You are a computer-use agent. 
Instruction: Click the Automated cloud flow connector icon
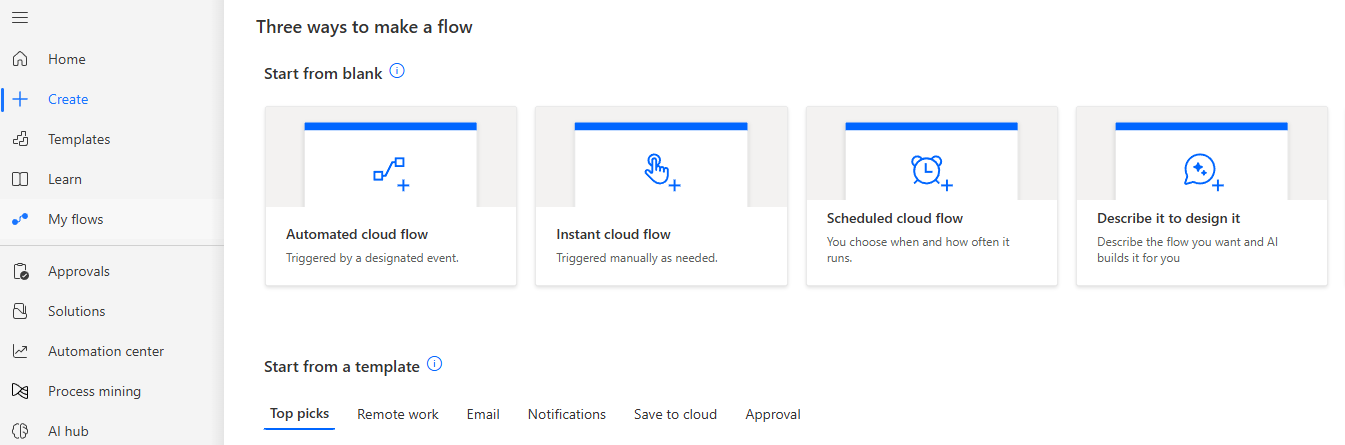[390, 173]
